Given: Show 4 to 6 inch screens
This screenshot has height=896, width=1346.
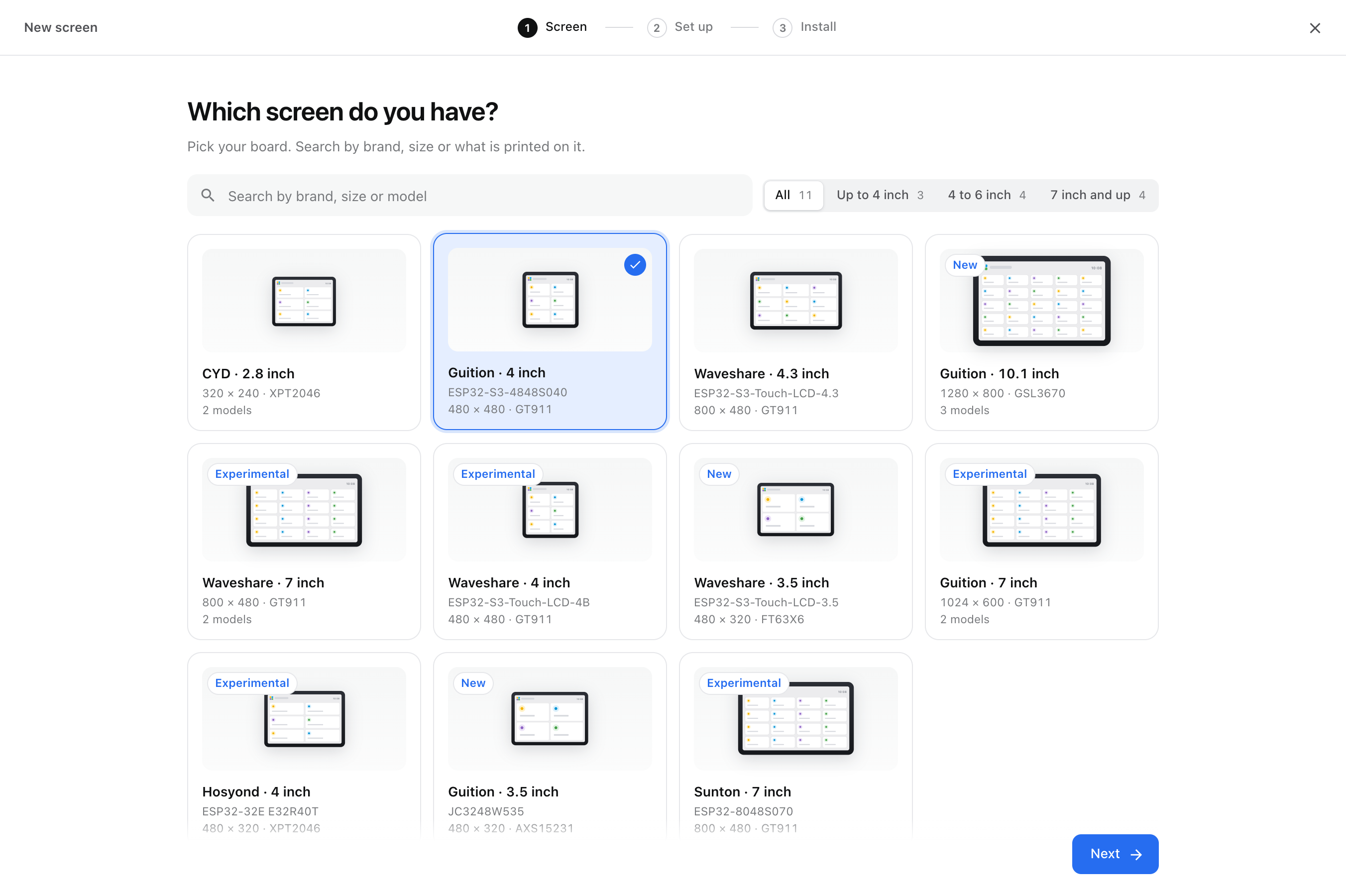Looking at the screenshot, I should (987, 196).
